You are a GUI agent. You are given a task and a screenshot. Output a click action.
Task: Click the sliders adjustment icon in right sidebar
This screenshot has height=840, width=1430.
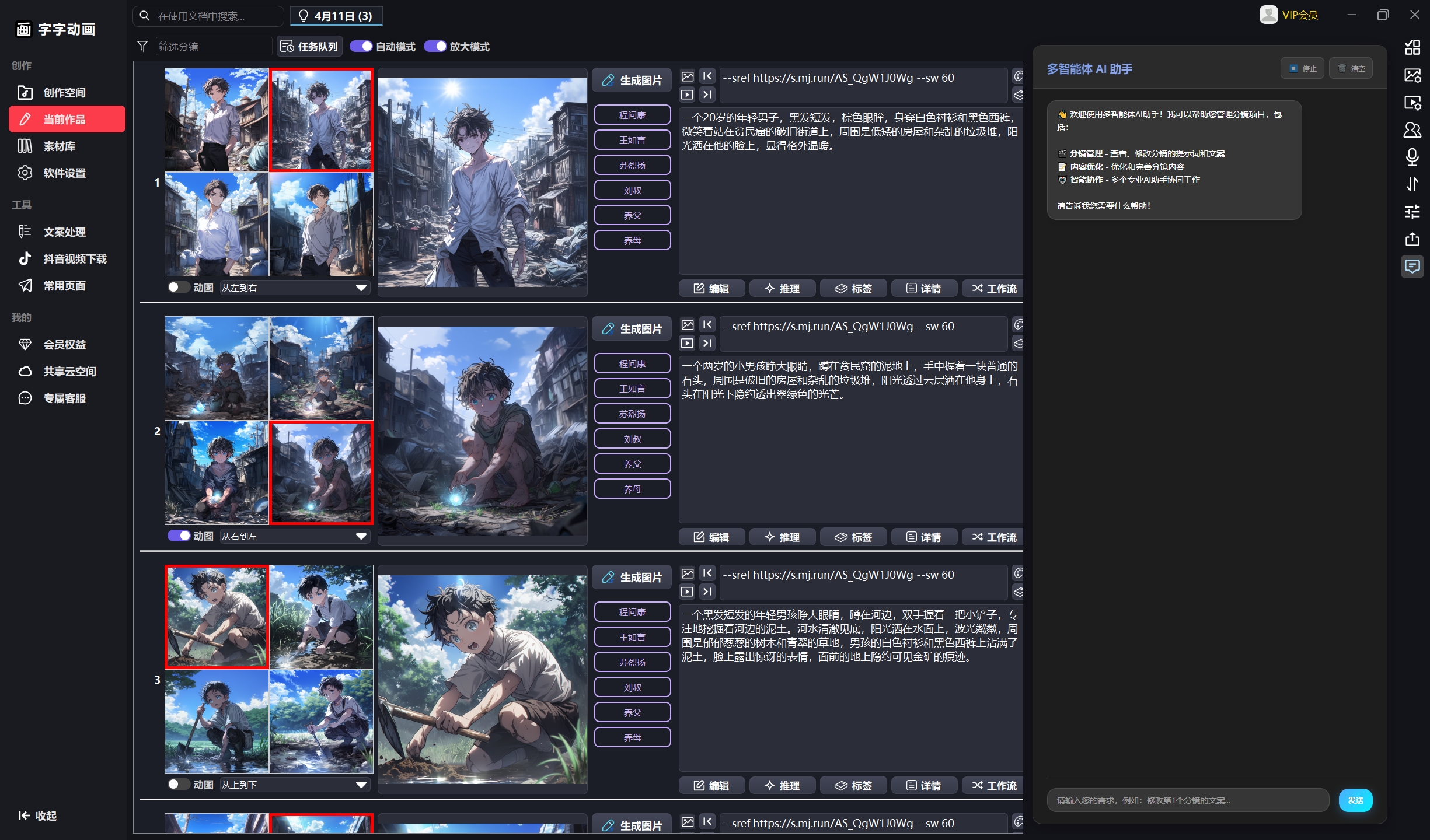[x=1412, y=211]
